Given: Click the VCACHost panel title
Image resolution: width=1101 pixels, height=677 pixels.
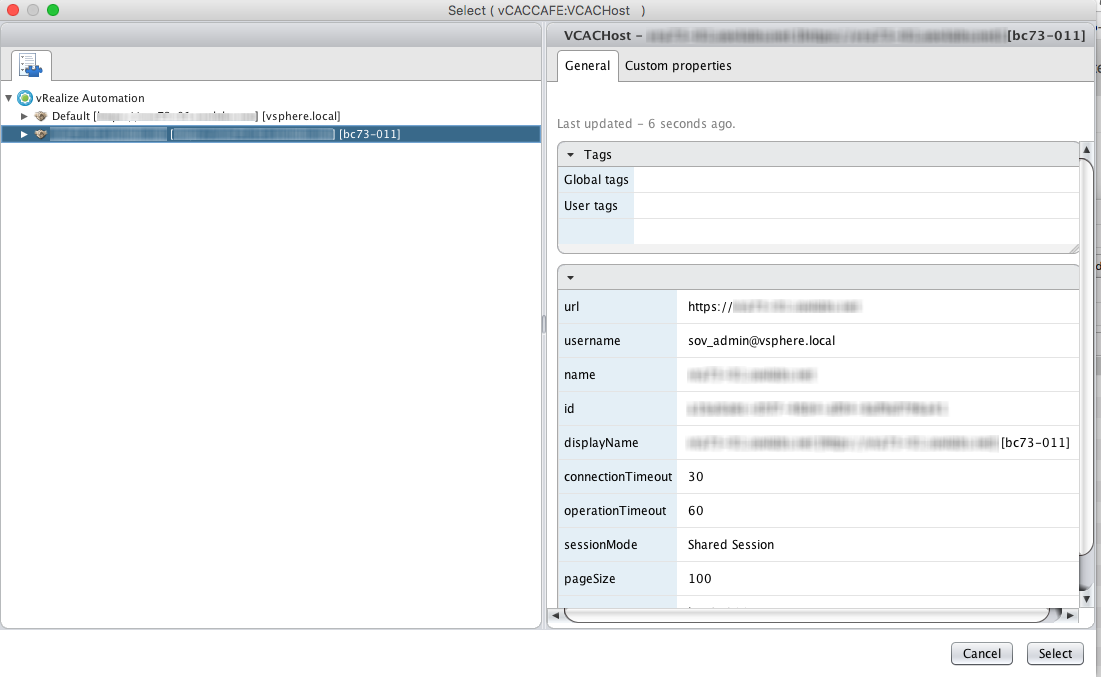Looking at the screenshot, I should (824, 36).
